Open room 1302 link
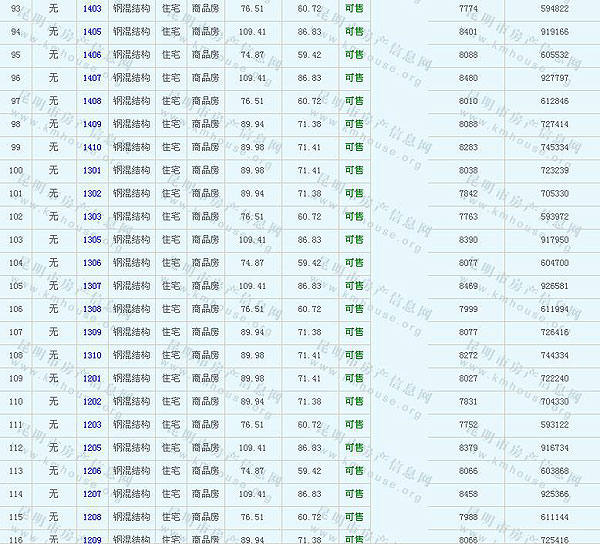Viewport: 600px width, 544px height. tap(92, 193)
